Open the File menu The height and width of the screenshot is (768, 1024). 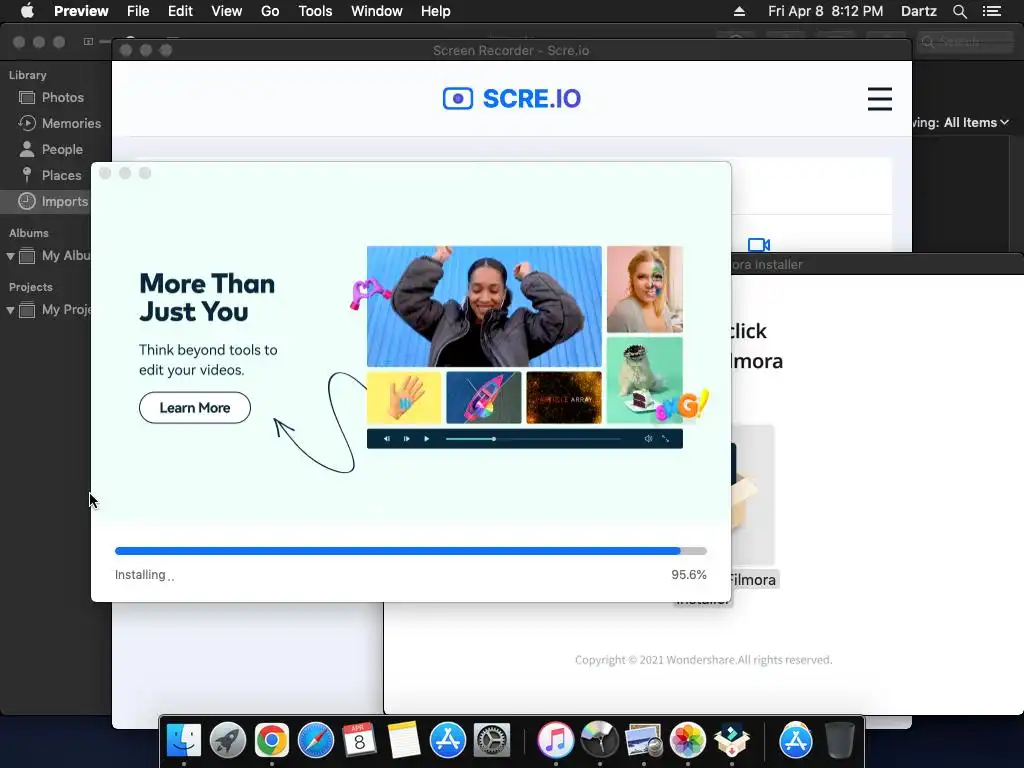pyautogui.click(x=138, y=11)
